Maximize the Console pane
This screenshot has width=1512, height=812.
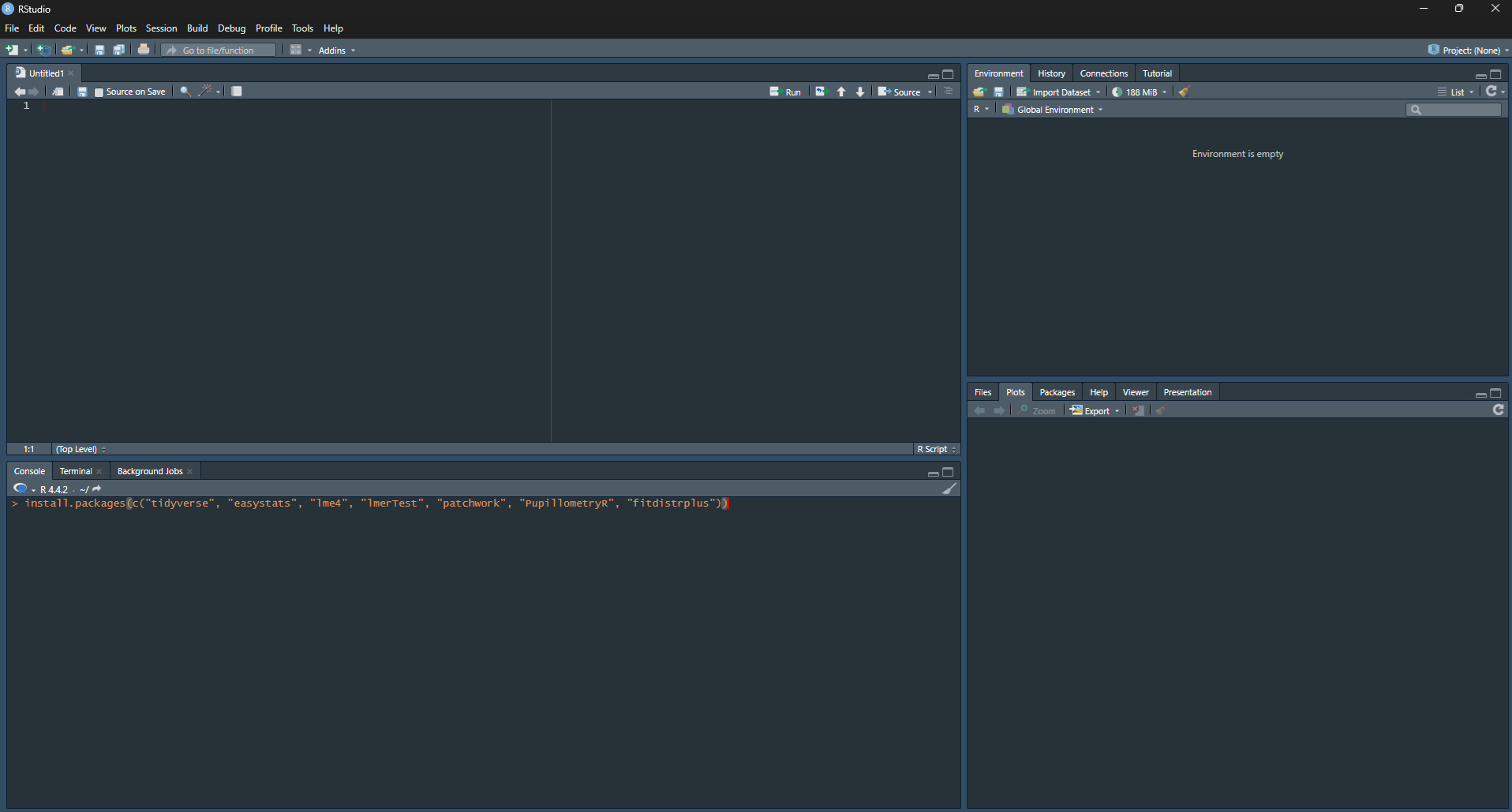(x=948, y=472)
